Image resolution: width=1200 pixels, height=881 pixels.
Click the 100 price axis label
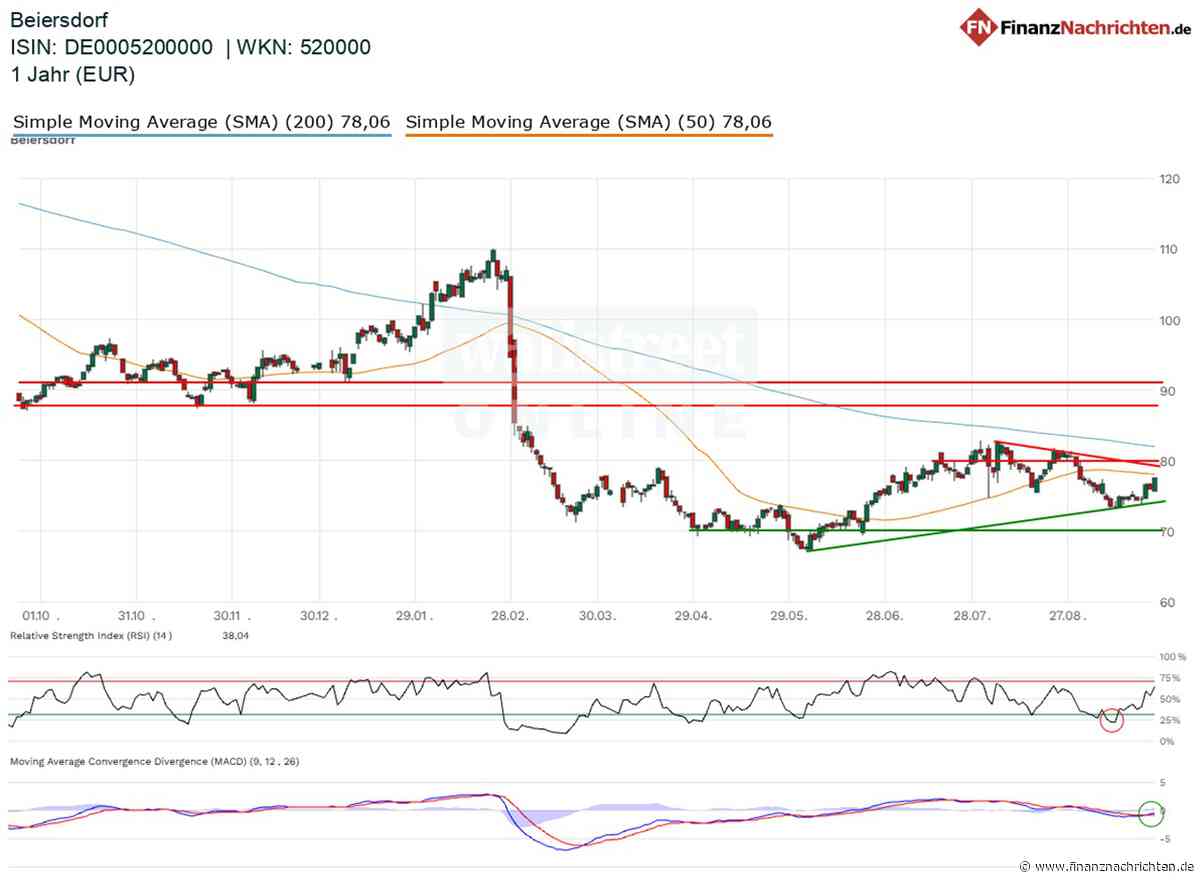[x=1168, y=320]
